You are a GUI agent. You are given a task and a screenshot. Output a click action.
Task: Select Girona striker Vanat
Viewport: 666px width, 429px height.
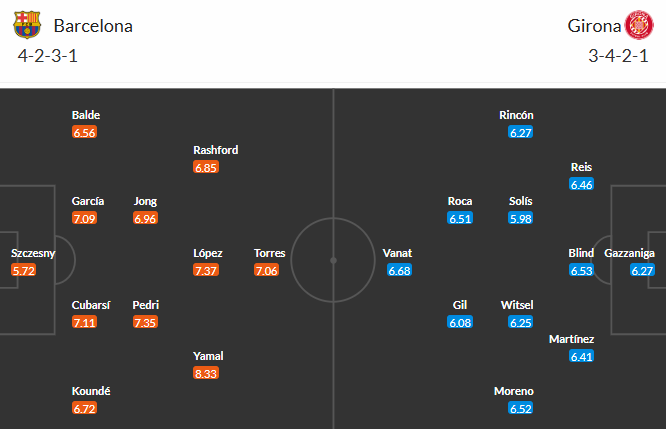397,253
